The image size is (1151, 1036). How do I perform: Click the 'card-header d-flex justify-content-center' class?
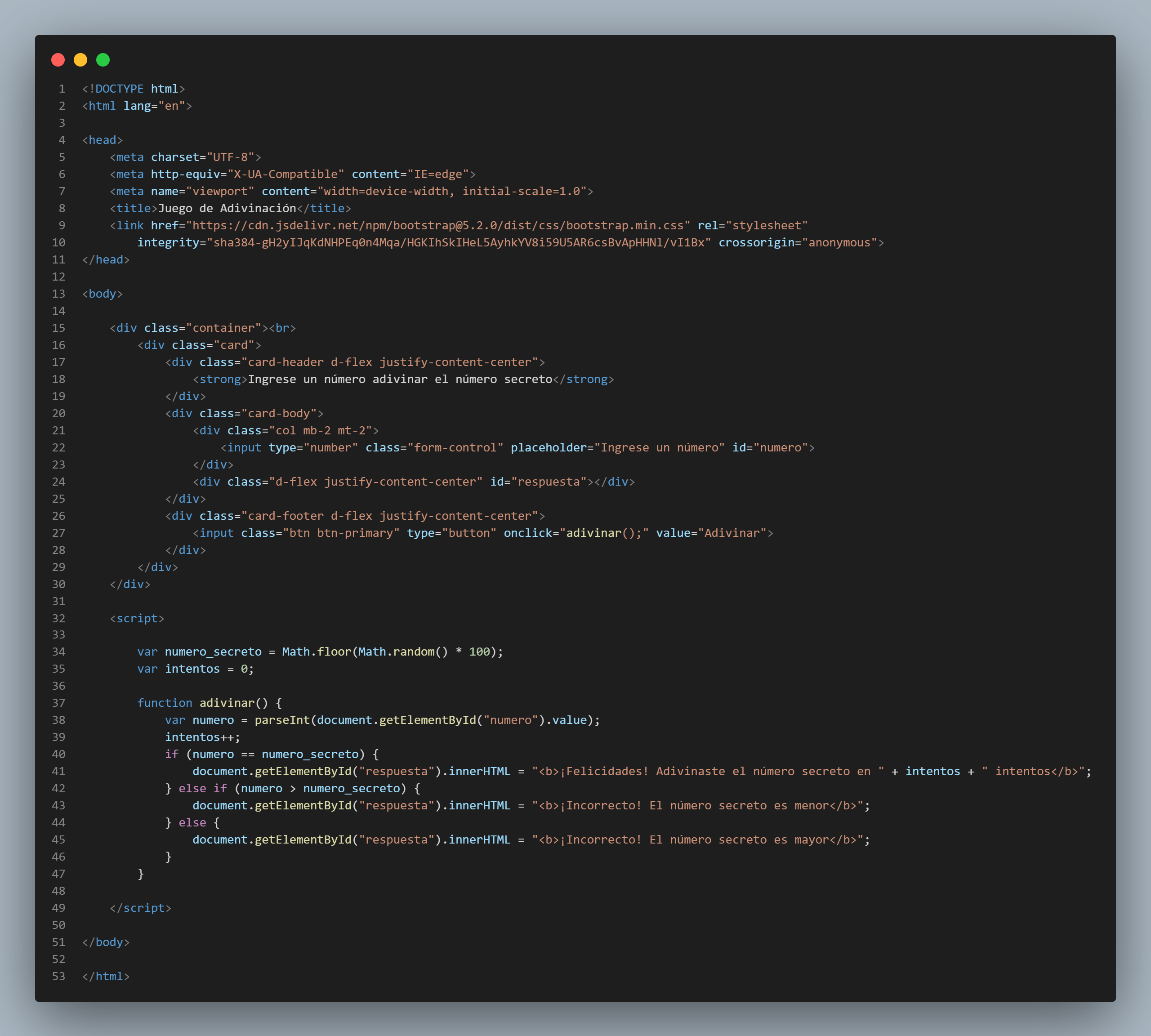(x=389, y=362)
